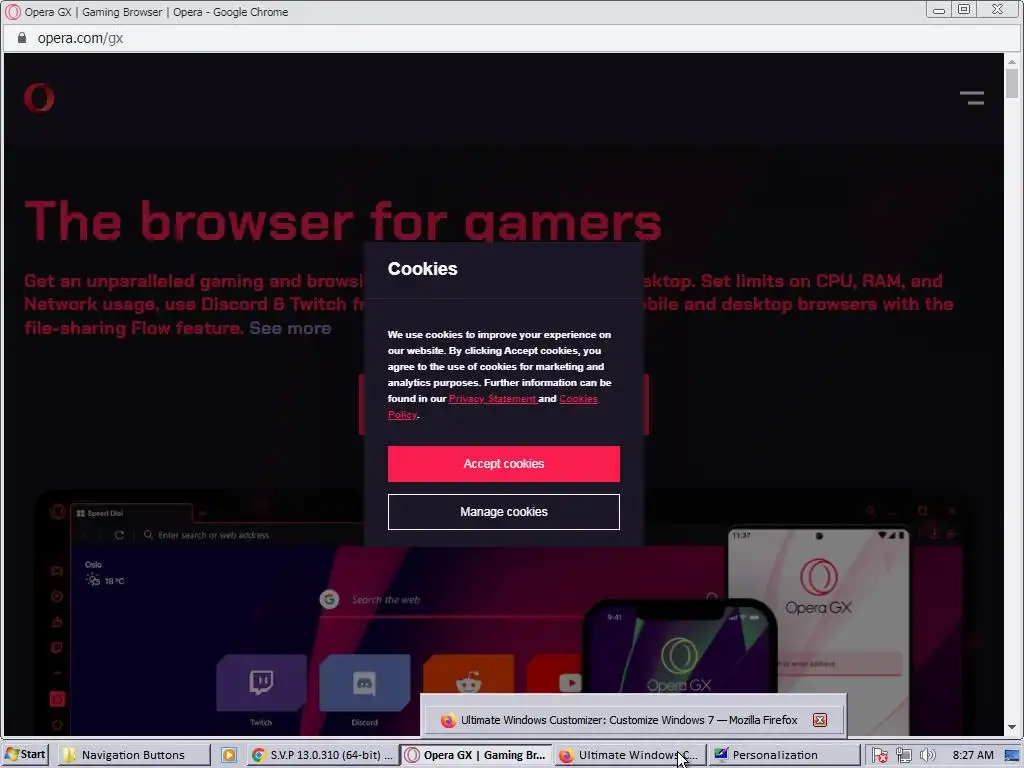Click the See more link
This screenshot has height=768, width=1024.
pyautogui.click(x=290, y=328)
